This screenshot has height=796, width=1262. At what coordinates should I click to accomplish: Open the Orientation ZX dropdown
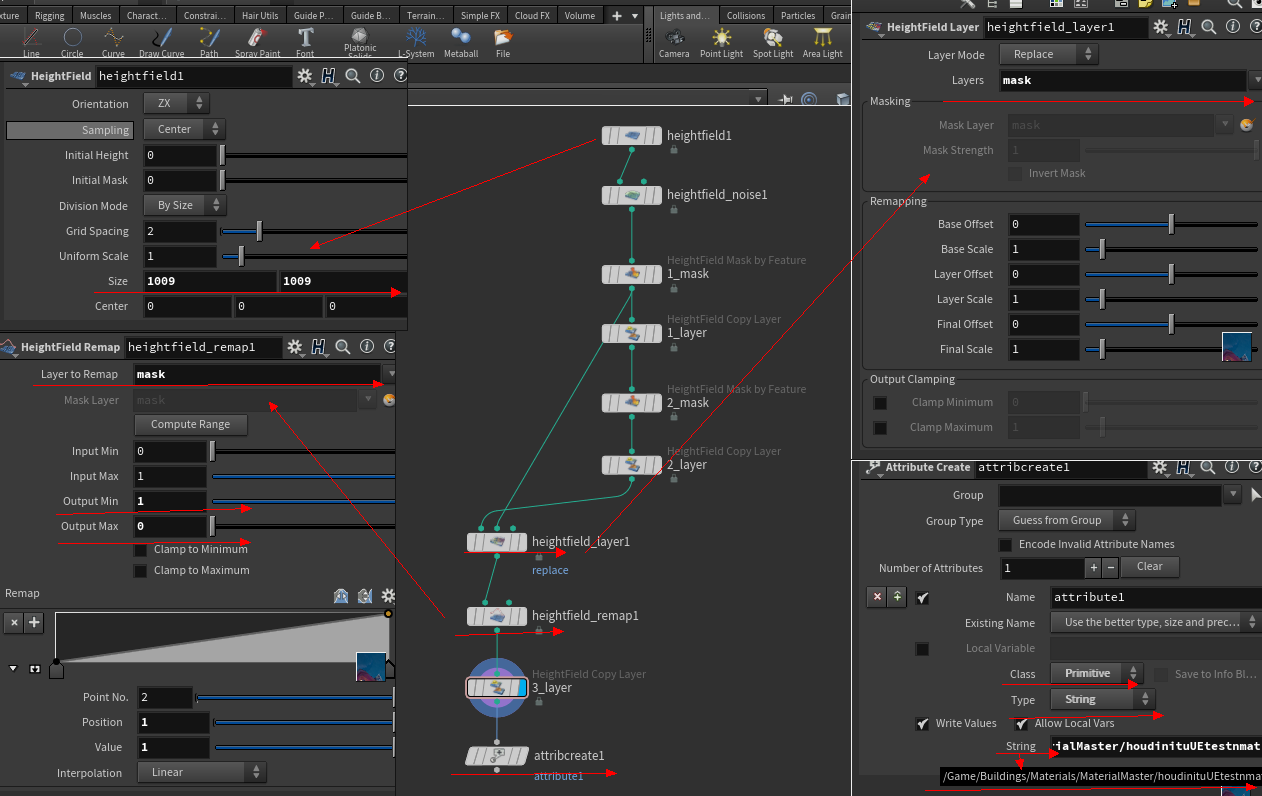[175, 103]
